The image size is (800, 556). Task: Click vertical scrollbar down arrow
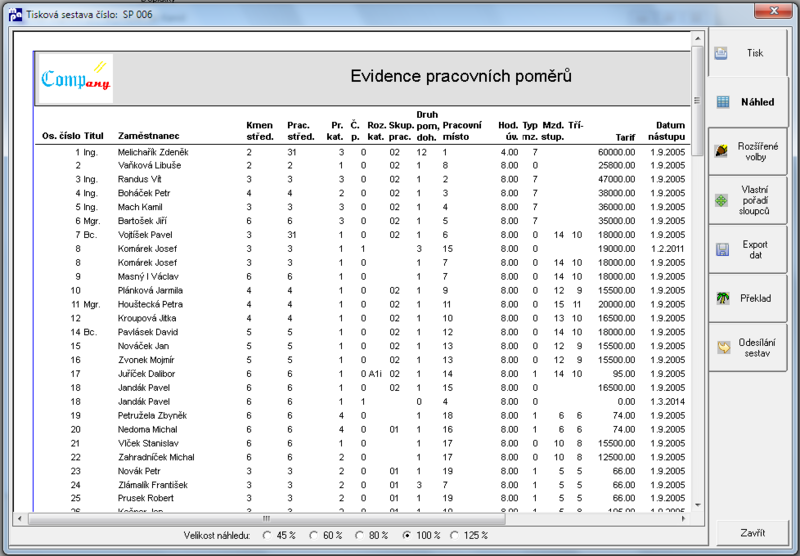coord(697,506)
